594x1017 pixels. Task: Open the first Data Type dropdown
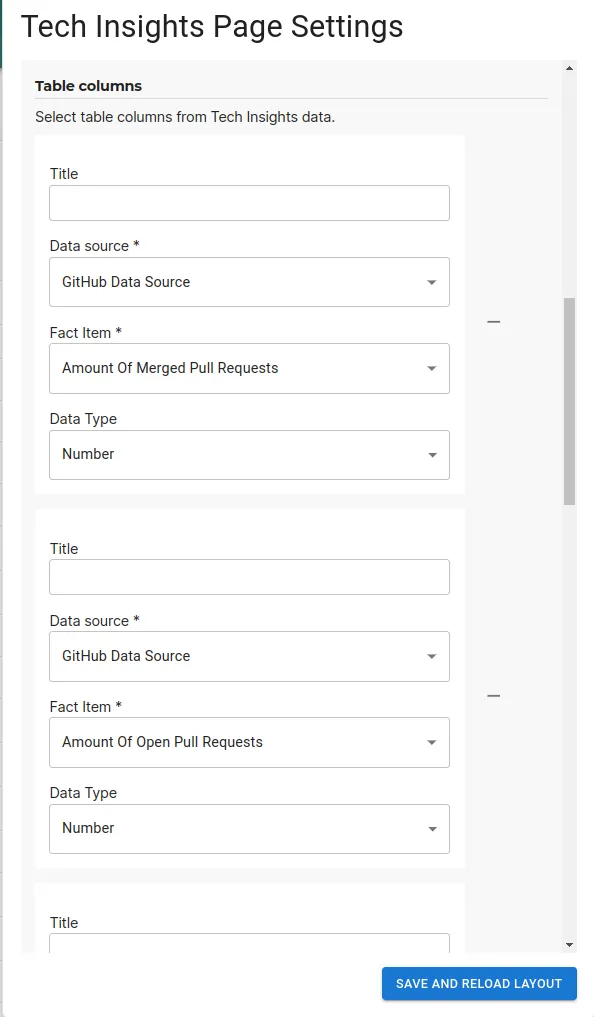249,454
